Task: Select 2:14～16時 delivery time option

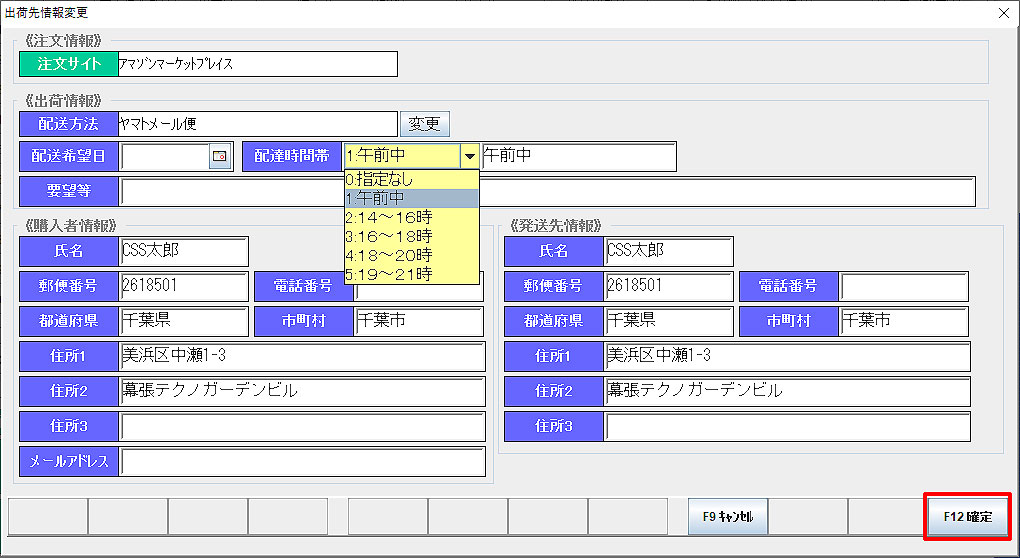Action: [411, 217]
